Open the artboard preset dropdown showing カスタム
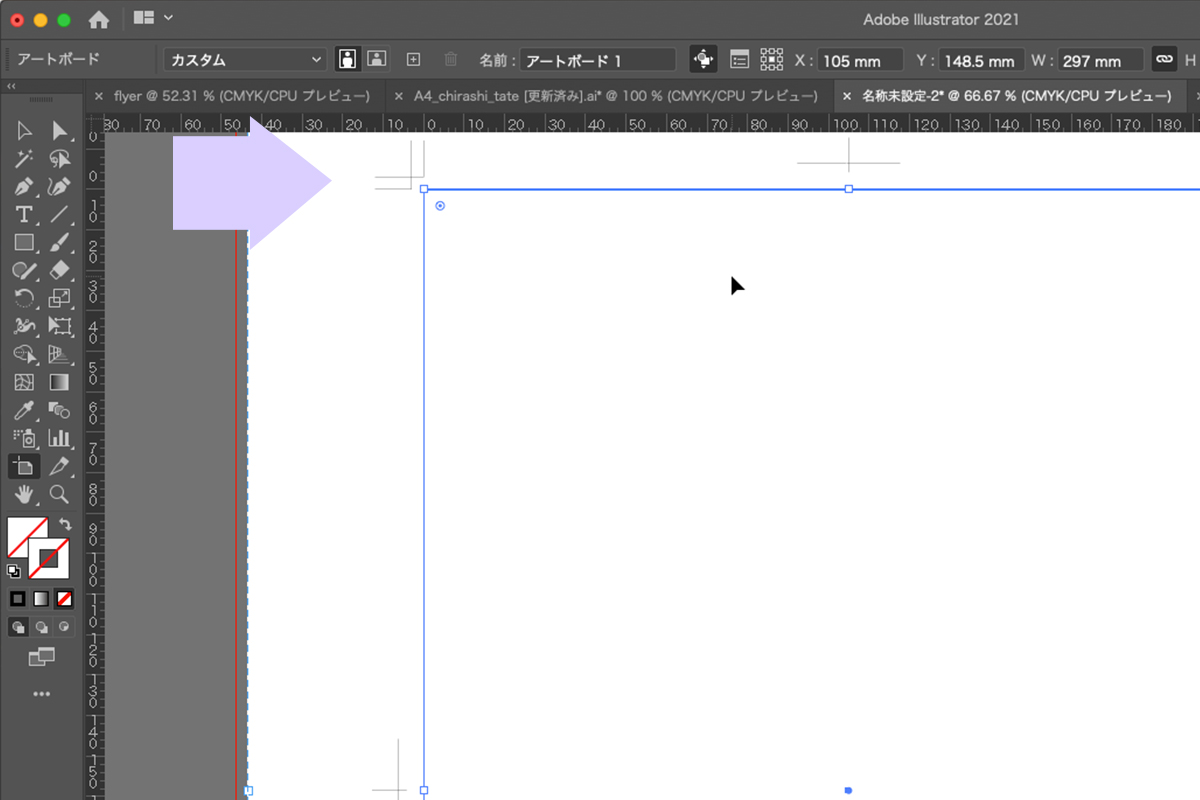Screen dimensions: 1200x800 [245, 60]
